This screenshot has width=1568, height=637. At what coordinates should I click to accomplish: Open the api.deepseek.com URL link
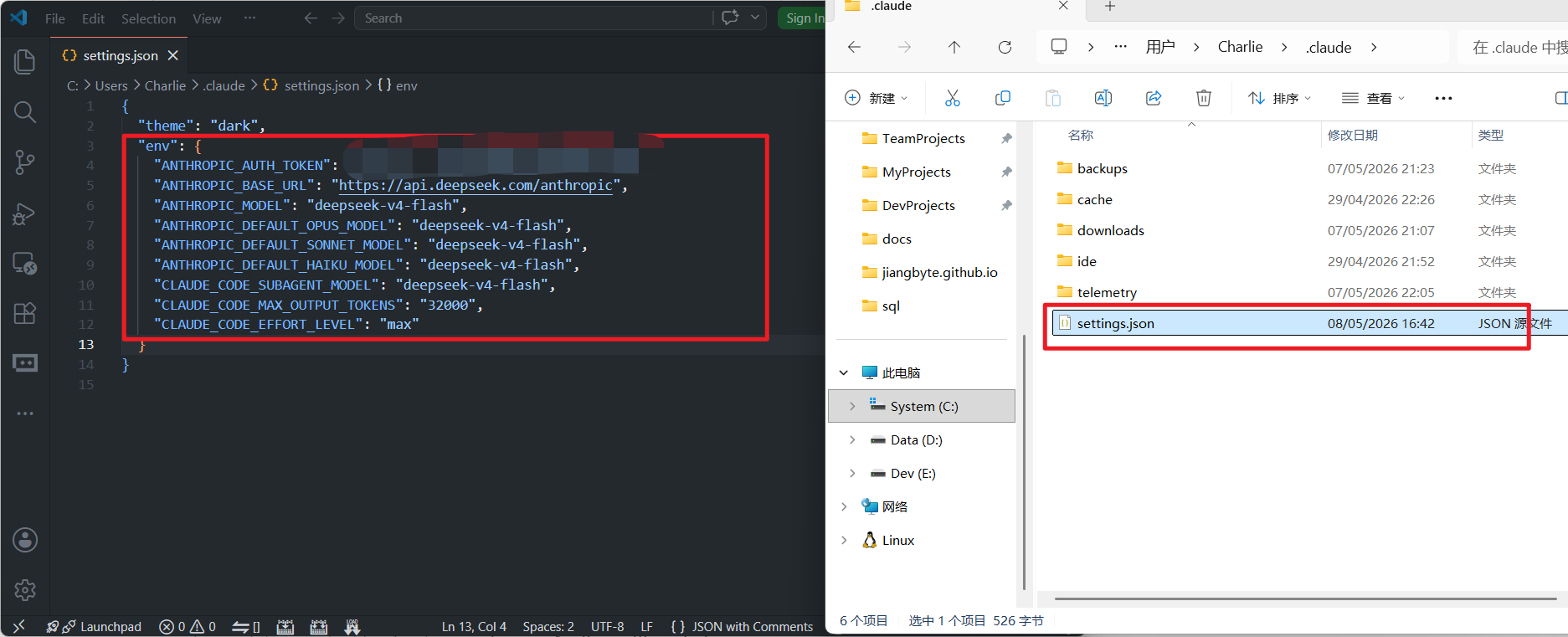click(x=476, y=185)
